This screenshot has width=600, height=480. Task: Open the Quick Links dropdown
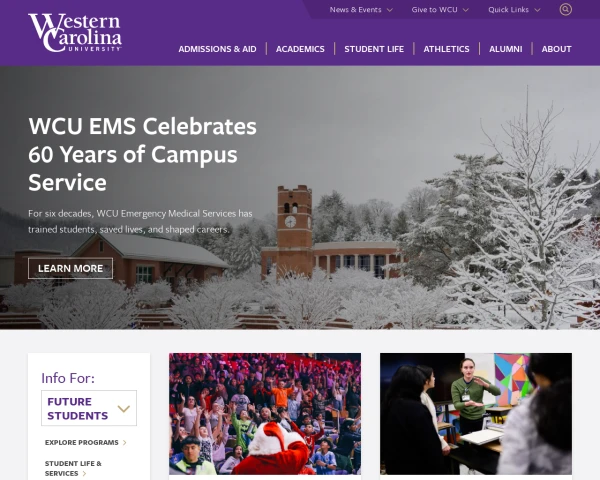point(514,10)
